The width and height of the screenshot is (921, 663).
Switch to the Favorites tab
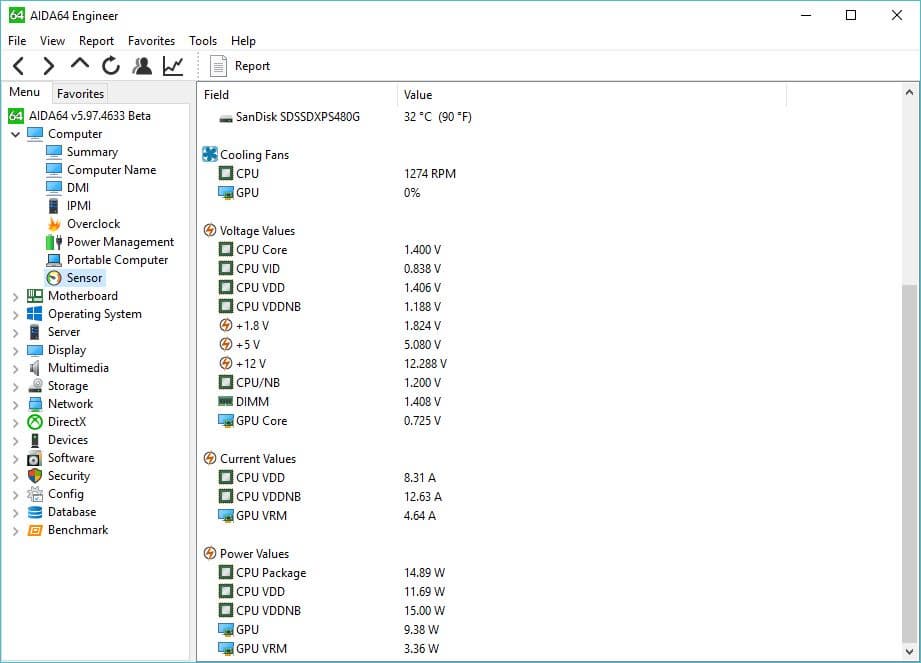[80, 93]
